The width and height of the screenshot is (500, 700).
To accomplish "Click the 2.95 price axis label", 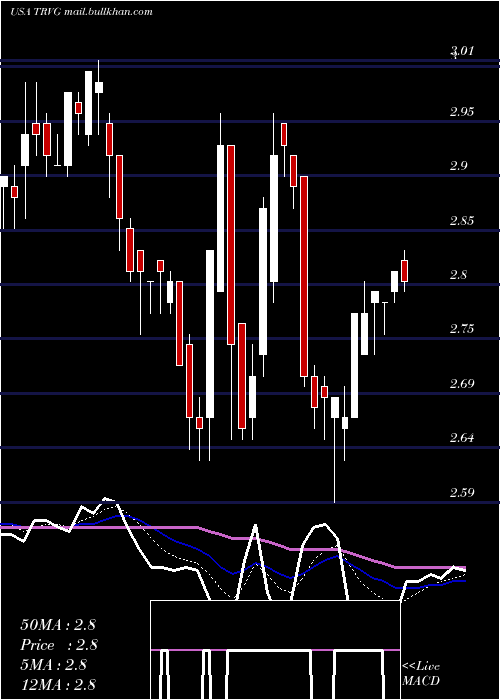I will coord(462,112).
